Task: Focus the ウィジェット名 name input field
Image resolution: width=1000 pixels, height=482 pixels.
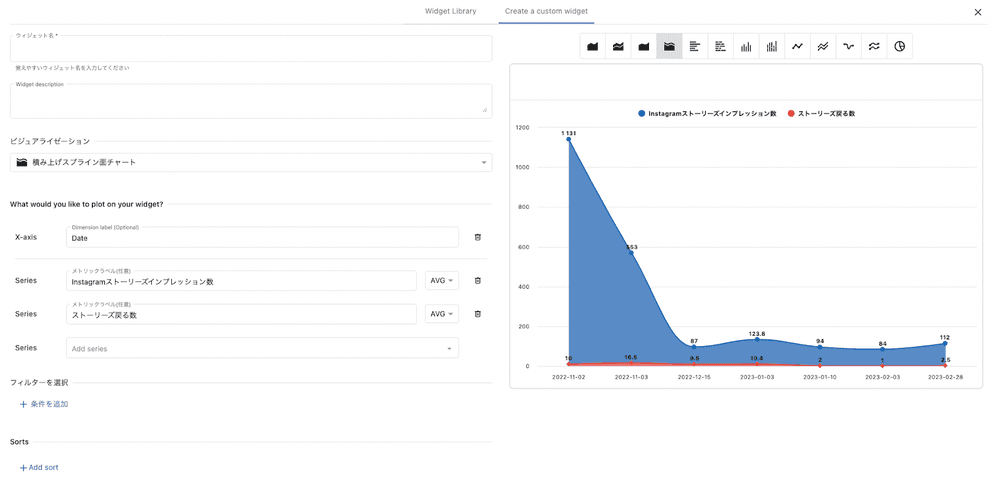Action: (x=250, y=50)
